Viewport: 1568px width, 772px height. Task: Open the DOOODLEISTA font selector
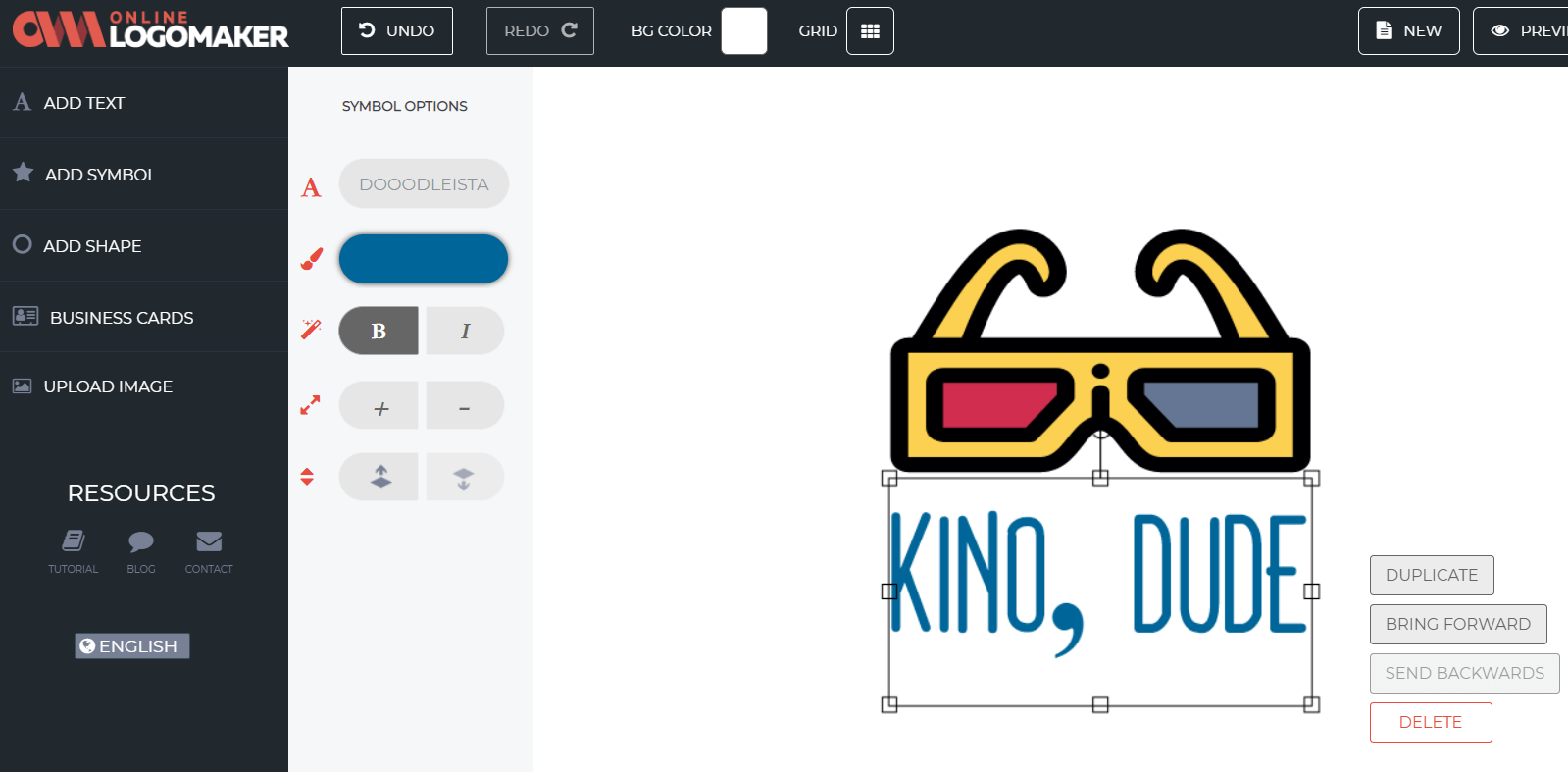424,184
